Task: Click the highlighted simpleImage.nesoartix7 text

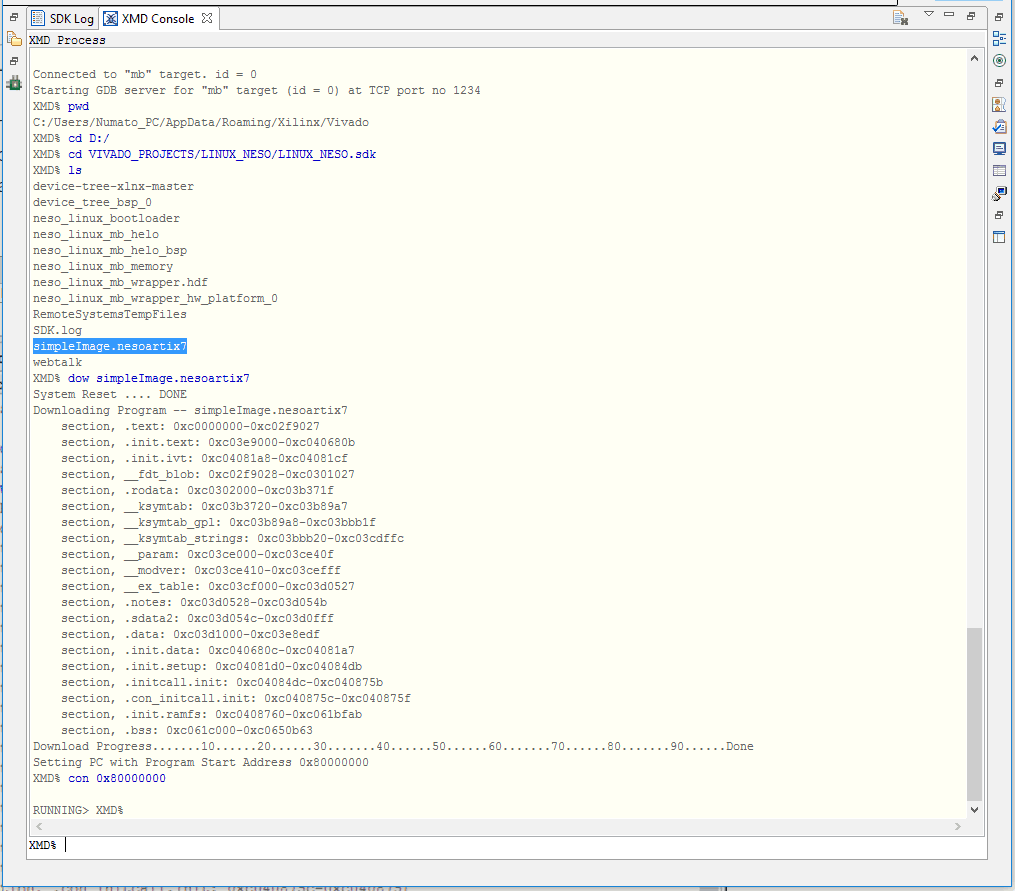Action: click(110, 346)
